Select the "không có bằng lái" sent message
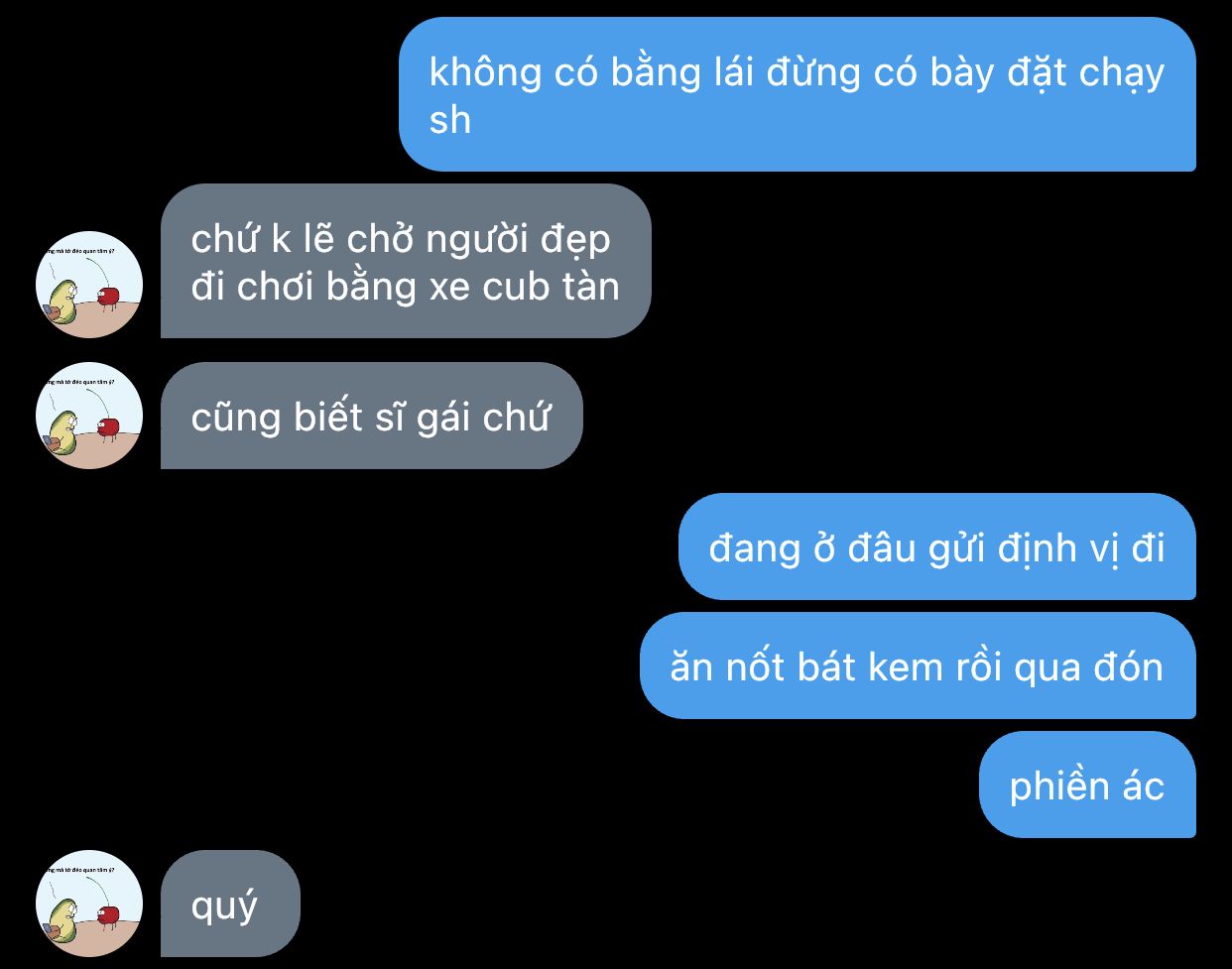1232x969 pixels. tap(798, 94)
